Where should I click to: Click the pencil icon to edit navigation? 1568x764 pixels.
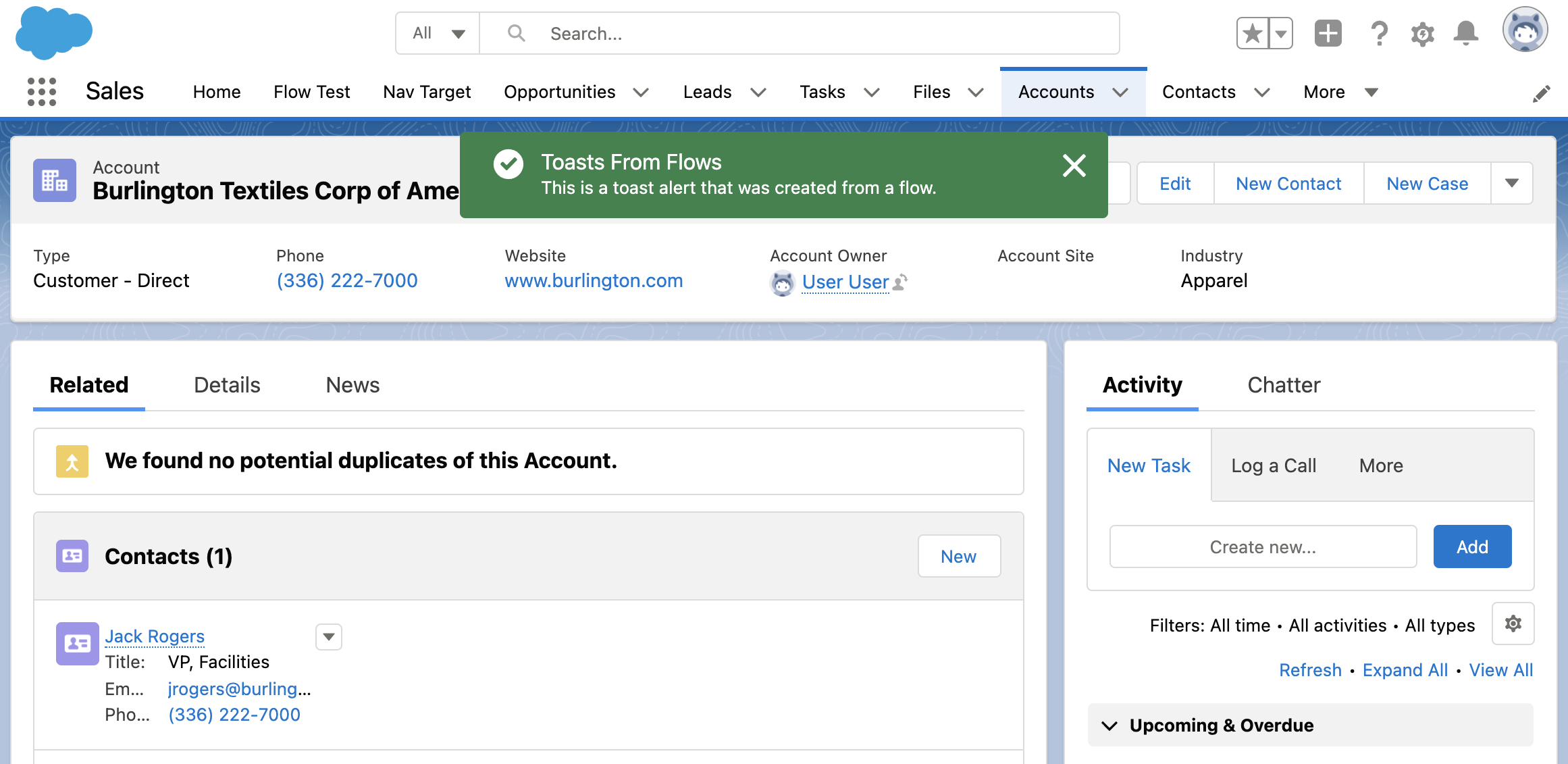(x=1542, y=93)
